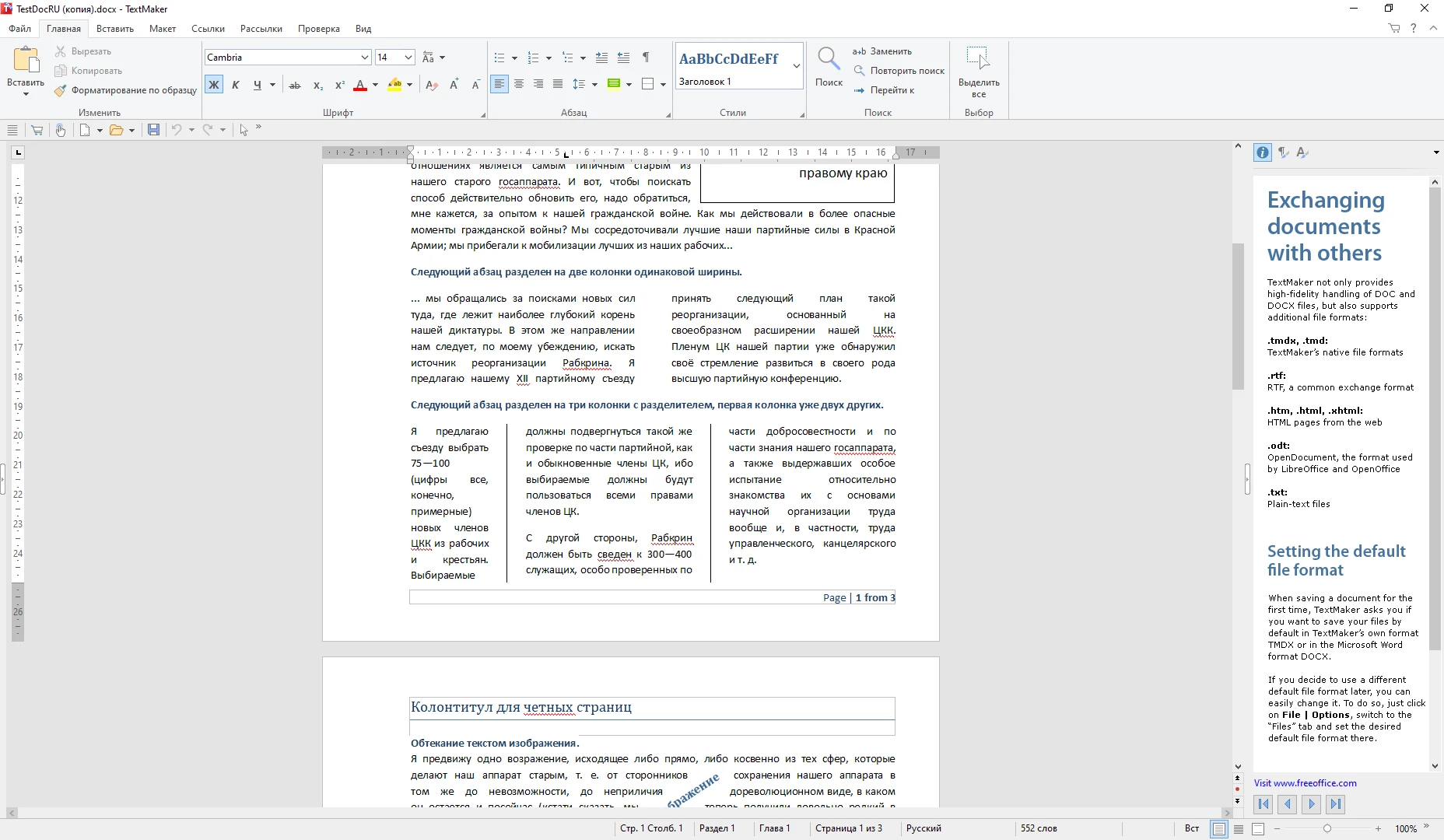Toggle italic (К) formatting
The image size is (1444, 840).
(x=236, y=85)
